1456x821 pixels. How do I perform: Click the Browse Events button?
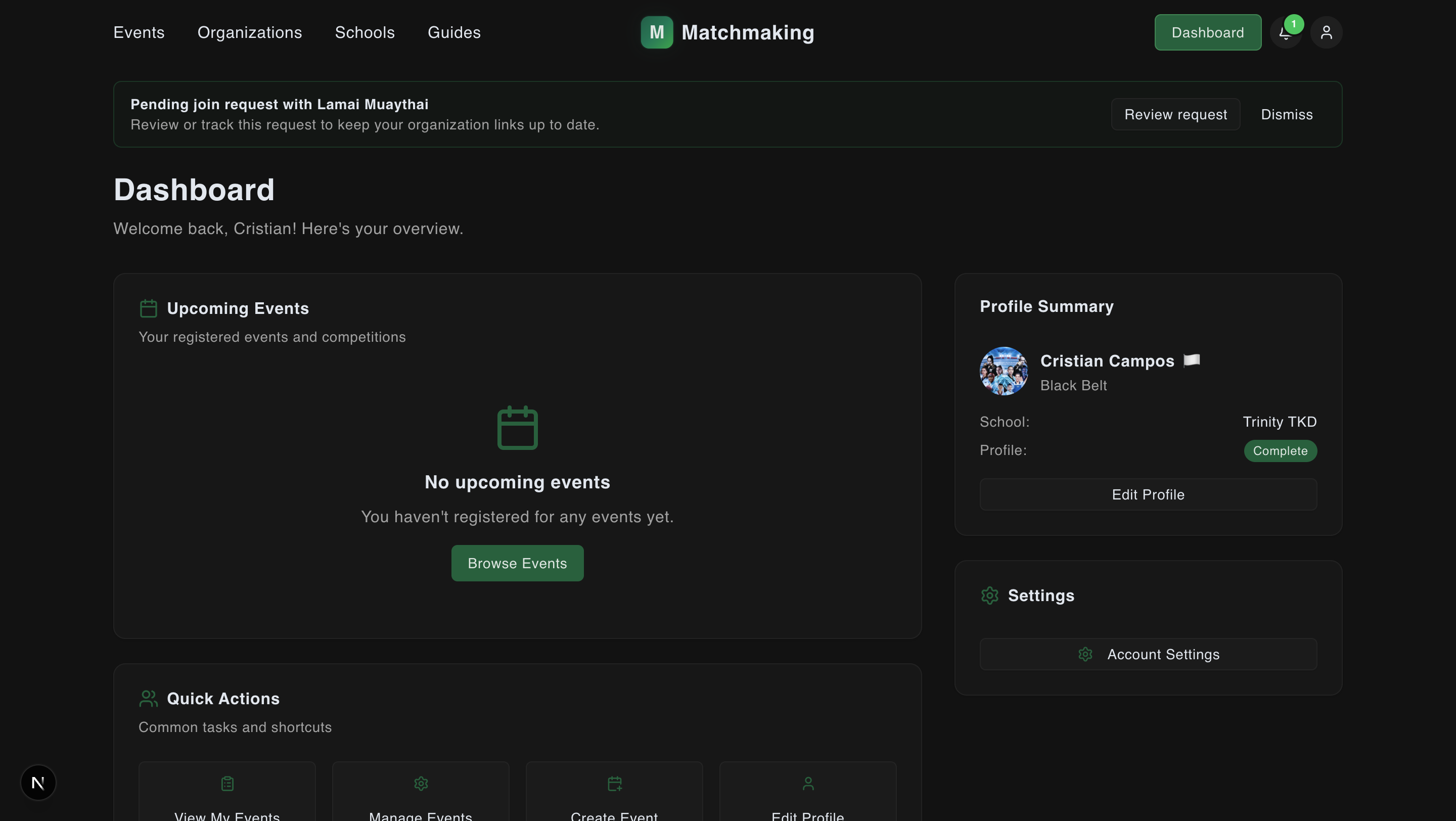517,563
